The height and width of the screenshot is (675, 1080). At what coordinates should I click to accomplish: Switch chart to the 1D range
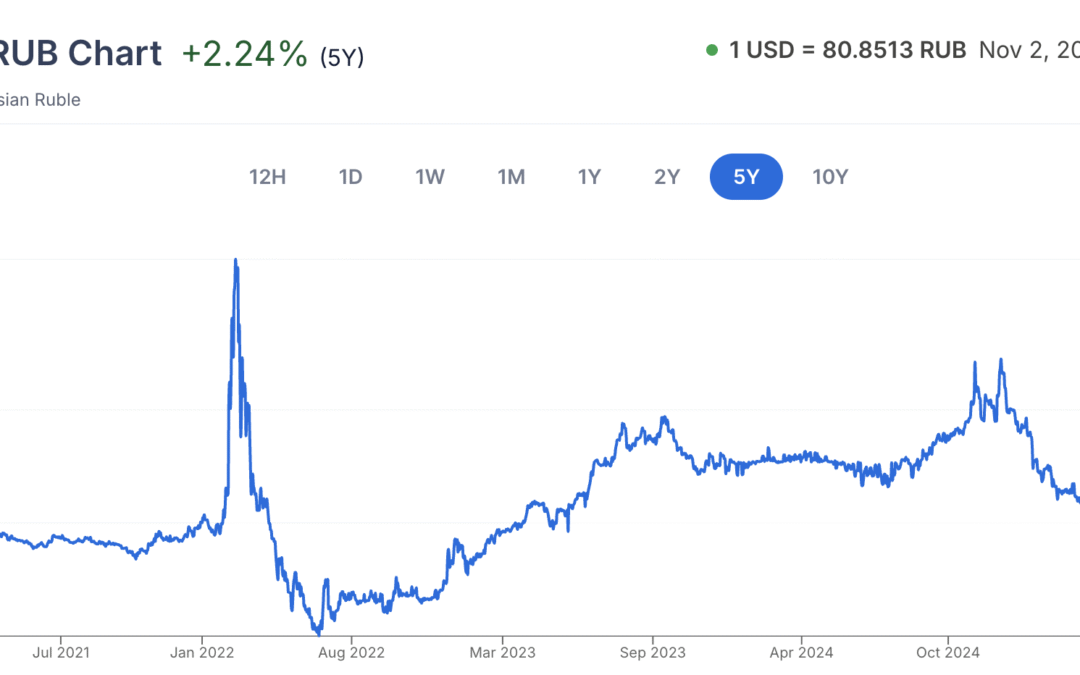350,177
